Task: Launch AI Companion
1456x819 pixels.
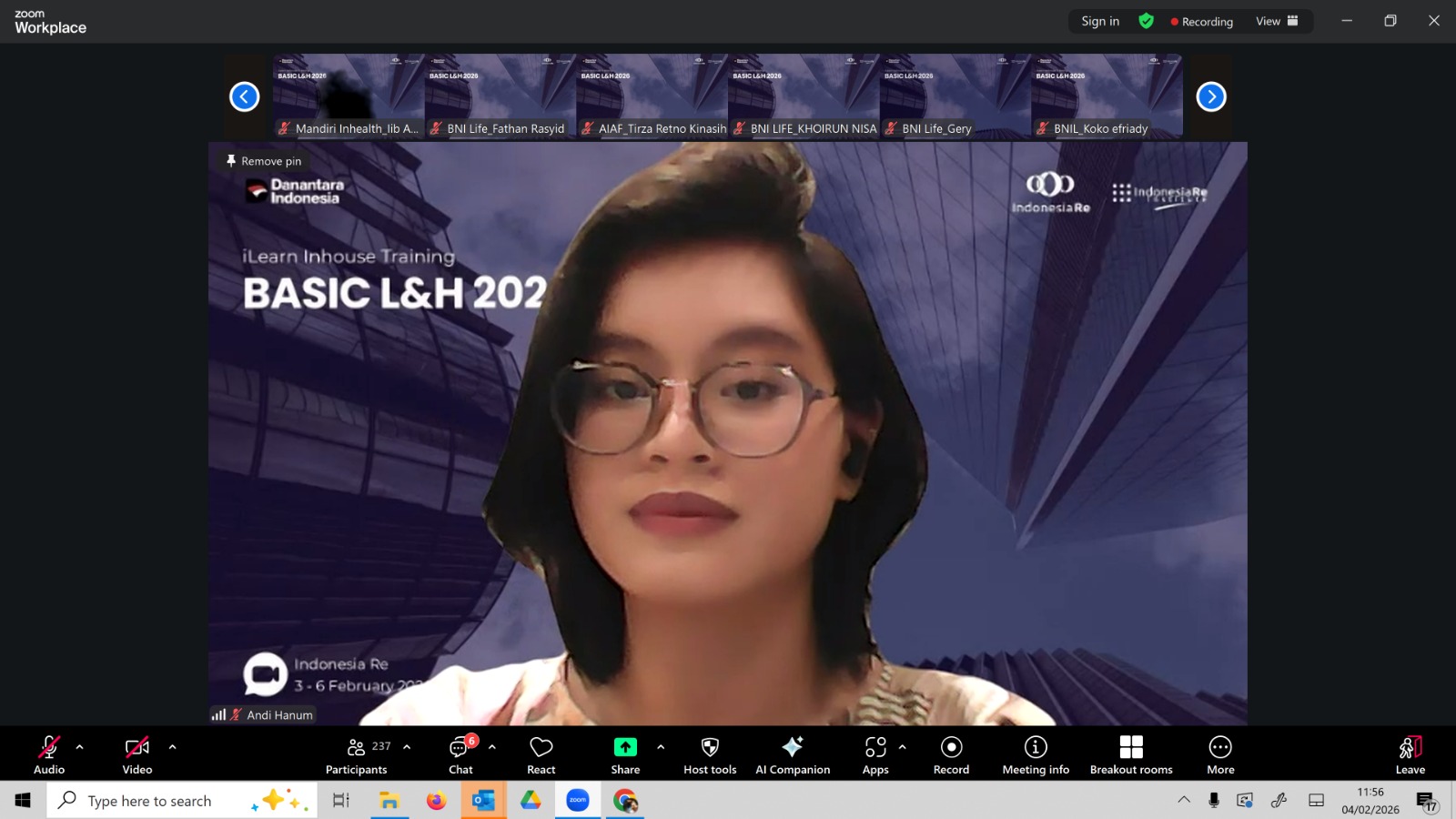Action: pos(793,755)
